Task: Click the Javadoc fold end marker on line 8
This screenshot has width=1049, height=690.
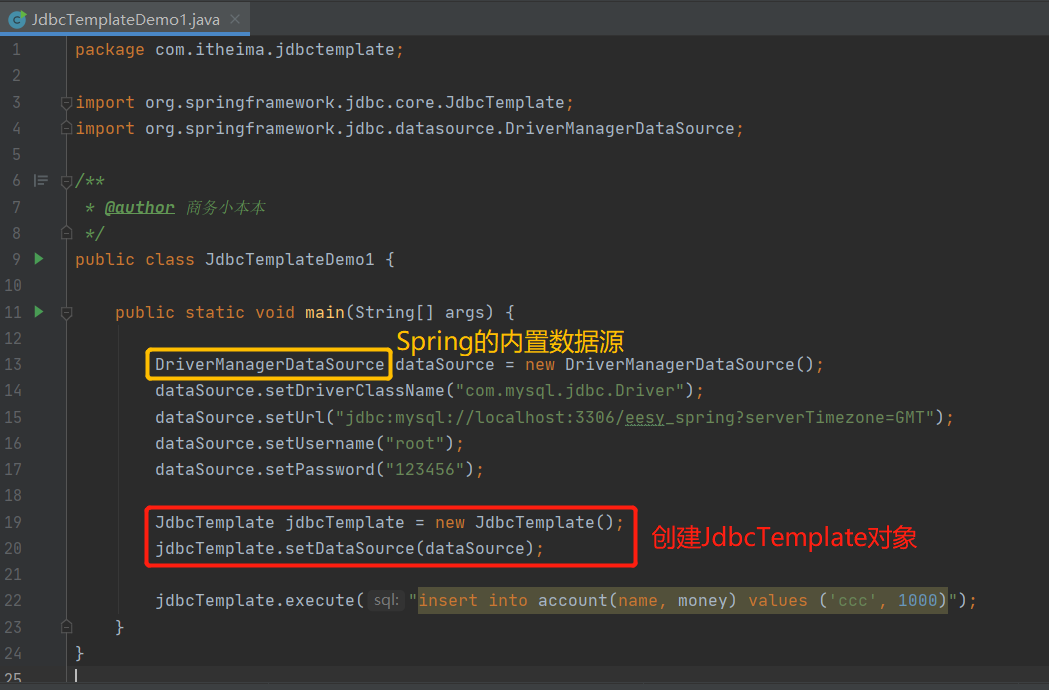Action: [66, 234]
